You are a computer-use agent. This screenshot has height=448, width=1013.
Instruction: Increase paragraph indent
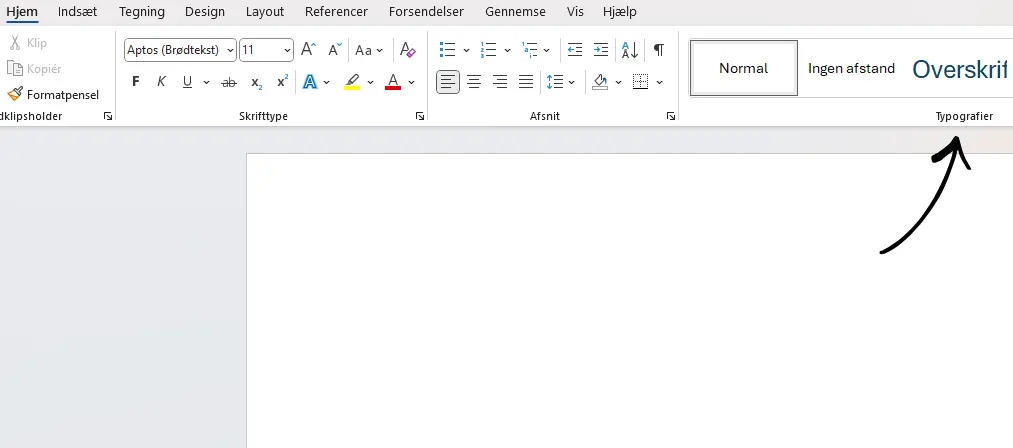(x=601, y=50)
